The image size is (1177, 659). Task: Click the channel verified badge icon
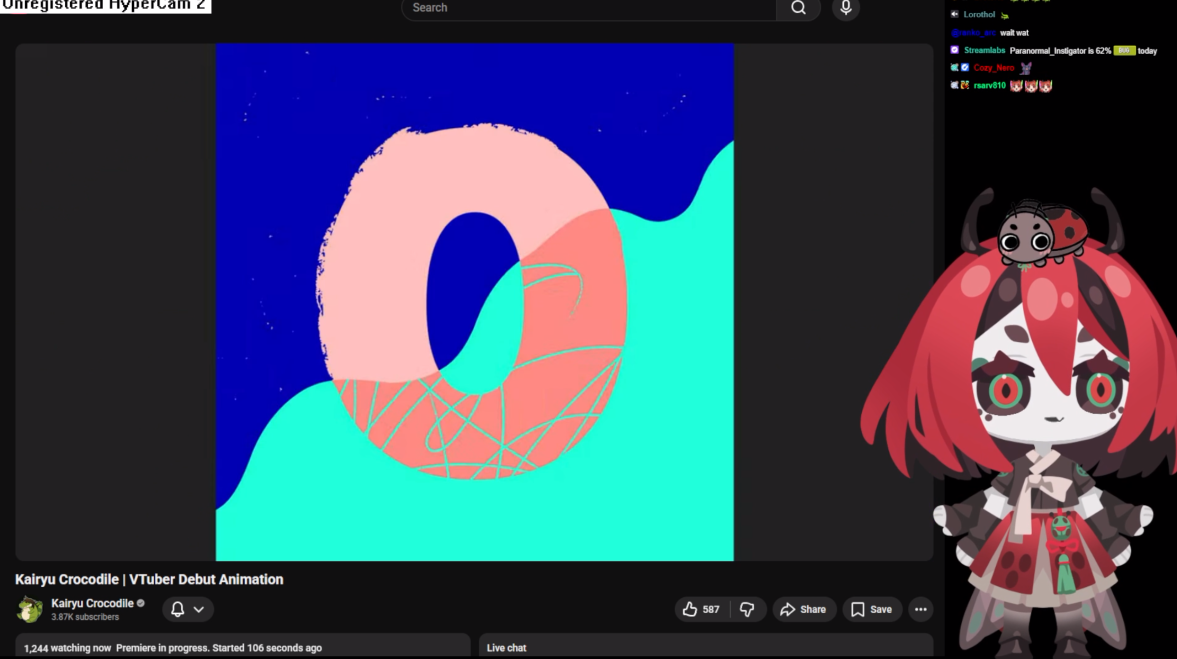[x=140, y=603]
